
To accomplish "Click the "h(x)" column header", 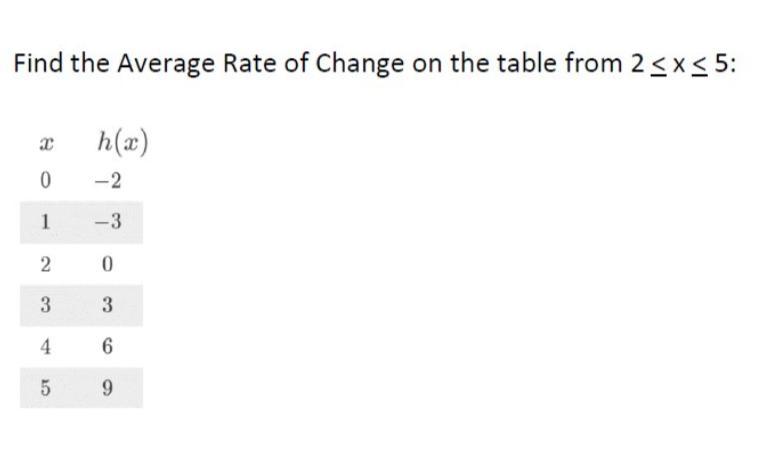I will click(x=122, y=142).
